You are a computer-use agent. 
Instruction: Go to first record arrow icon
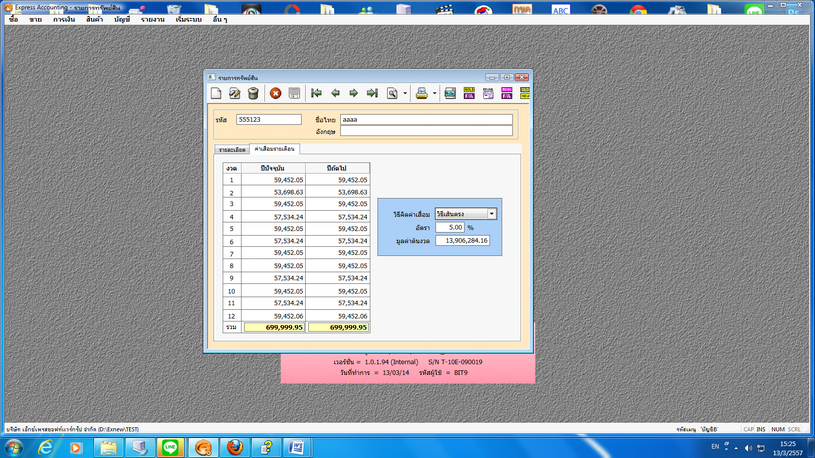coord(316,93)
